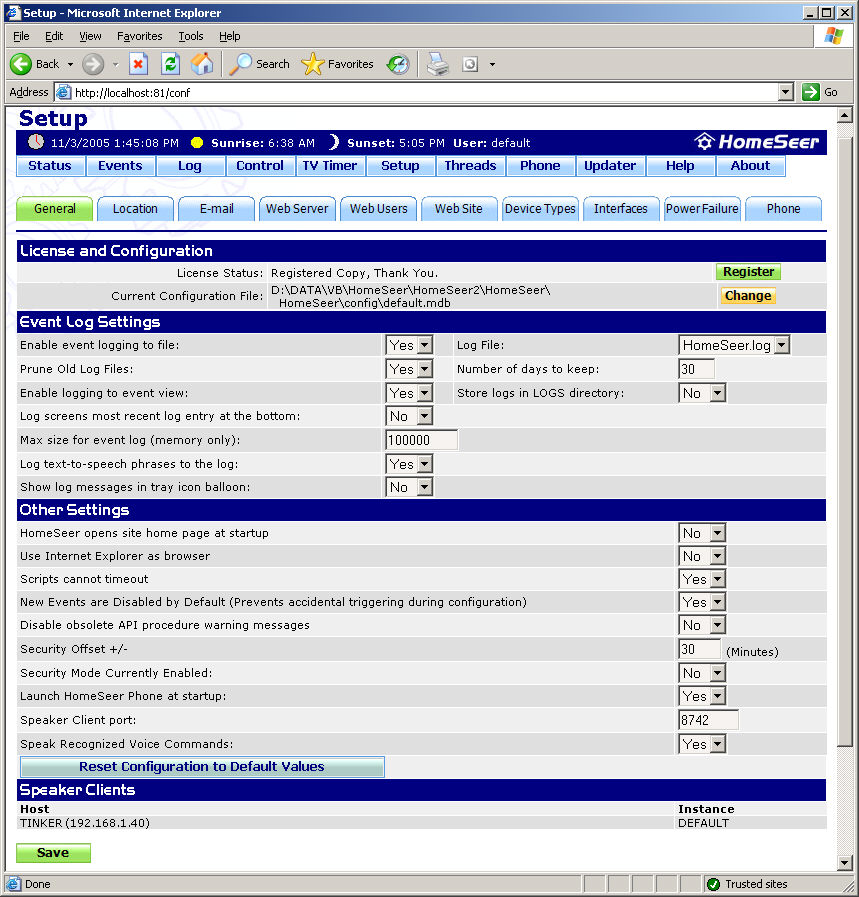
Task: Open Back button history dropdown arrow
Action: [70, 64]
